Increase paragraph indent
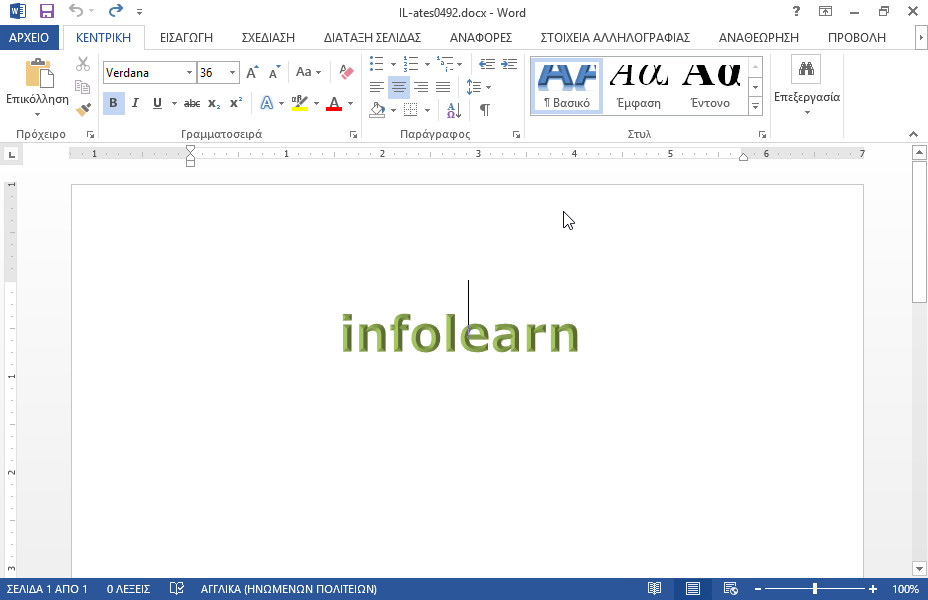928x600 pixels. [509, 64]
